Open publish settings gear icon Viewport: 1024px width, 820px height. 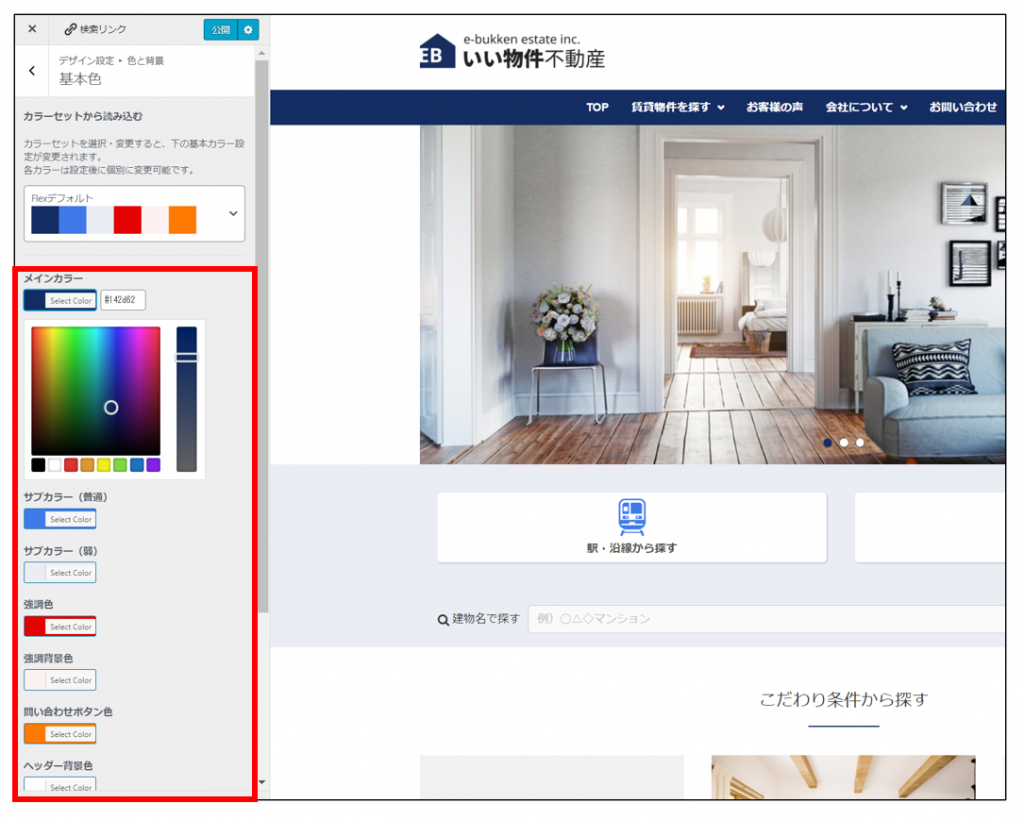pyautogui.click(x=248, y=29)
